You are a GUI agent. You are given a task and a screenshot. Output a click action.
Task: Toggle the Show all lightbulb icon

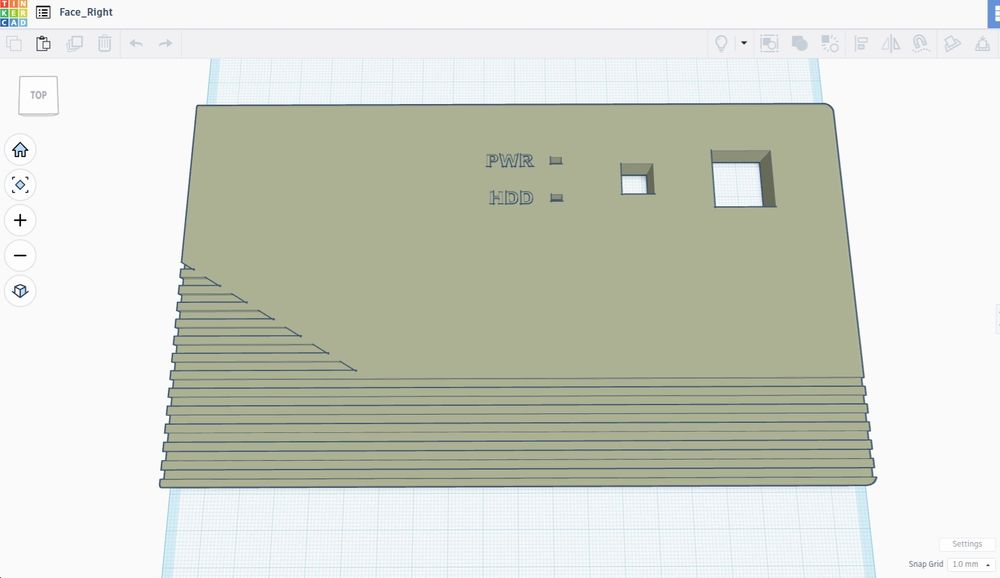pos(721,43)
